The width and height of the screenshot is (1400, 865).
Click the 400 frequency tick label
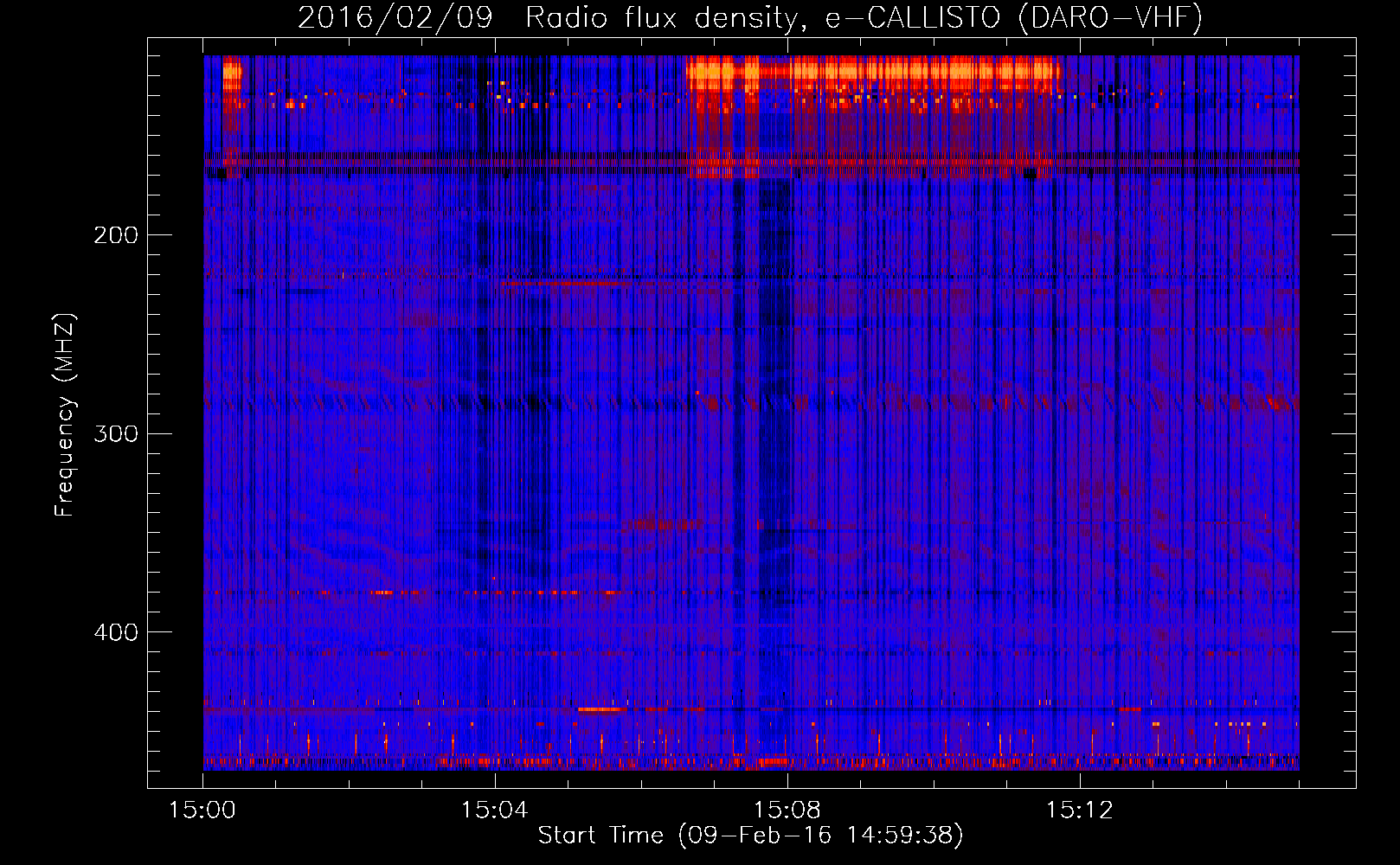click(116, 632)
